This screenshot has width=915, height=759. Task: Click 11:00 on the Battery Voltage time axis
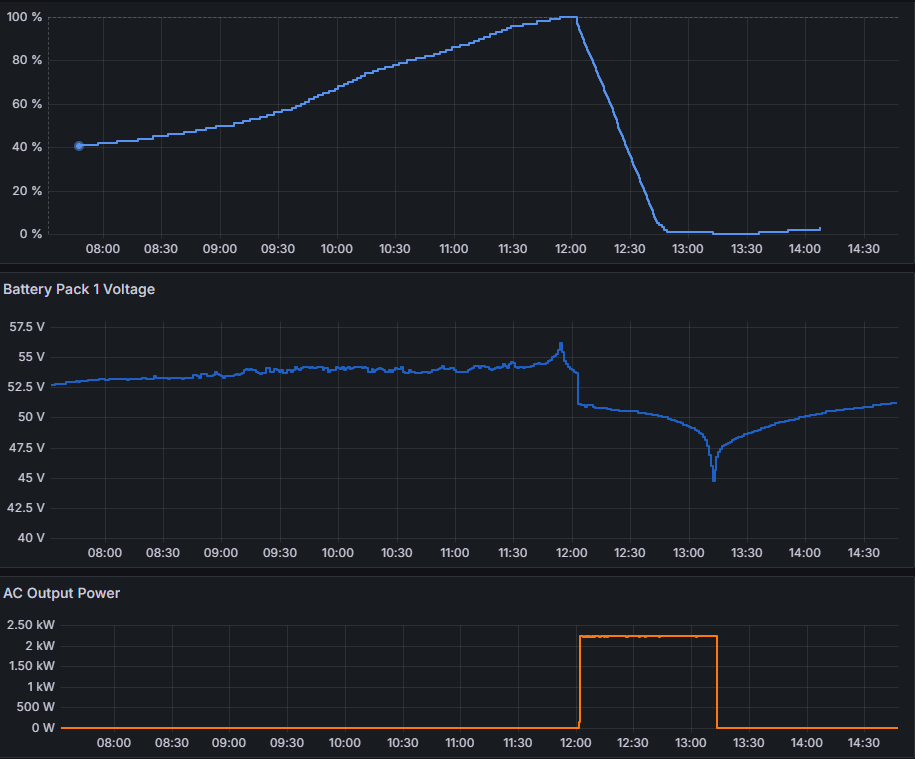(455, 553)
